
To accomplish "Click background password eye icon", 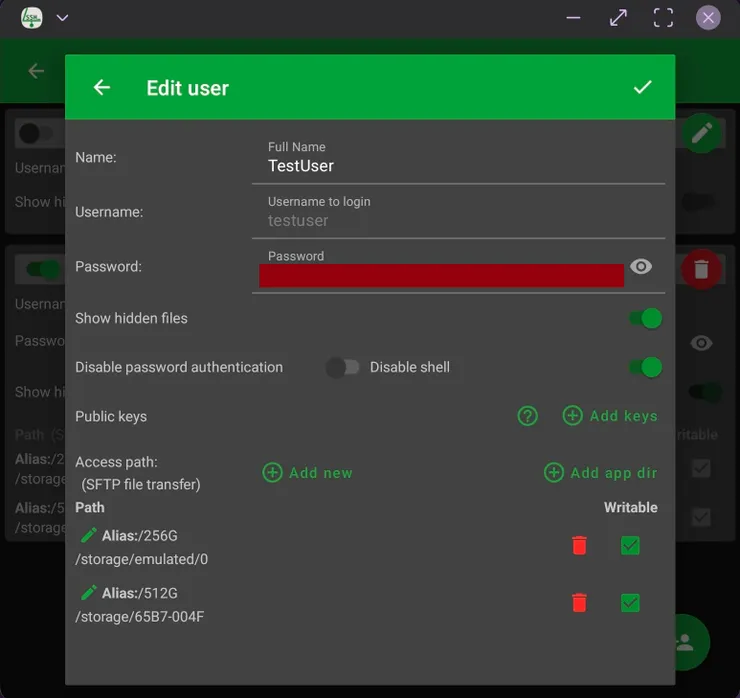I will 701,343.
